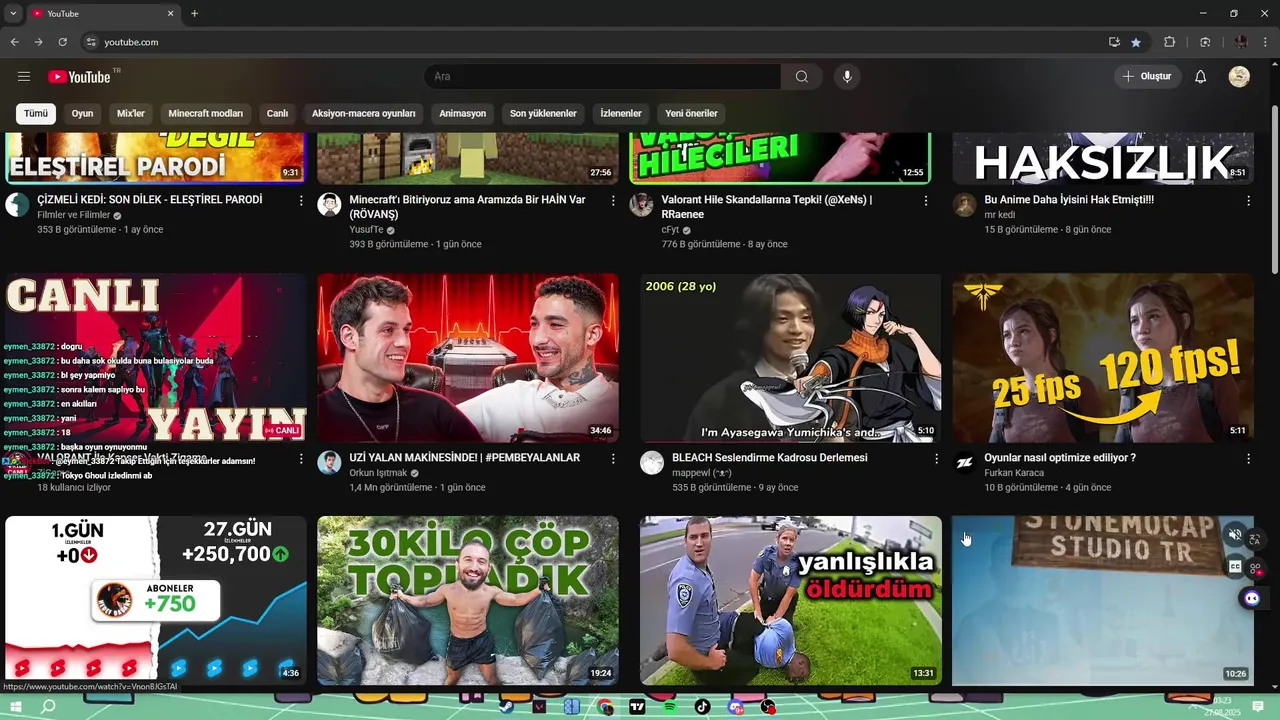The height and width of the screenshot is (720, 1280).
Task: Open the UZİ YALAN MAKİNESİNDE thumbnail
Action: tap(468, 358)
